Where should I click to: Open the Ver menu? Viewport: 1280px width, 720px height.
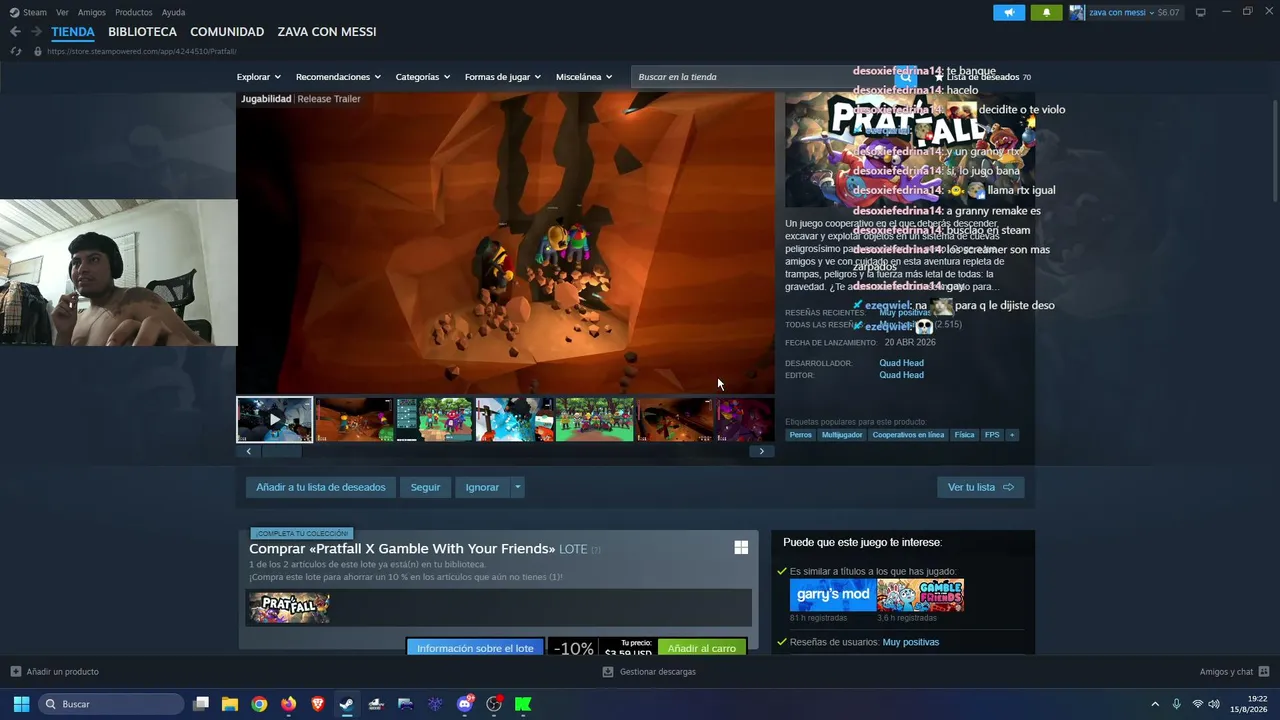(63, 12)
